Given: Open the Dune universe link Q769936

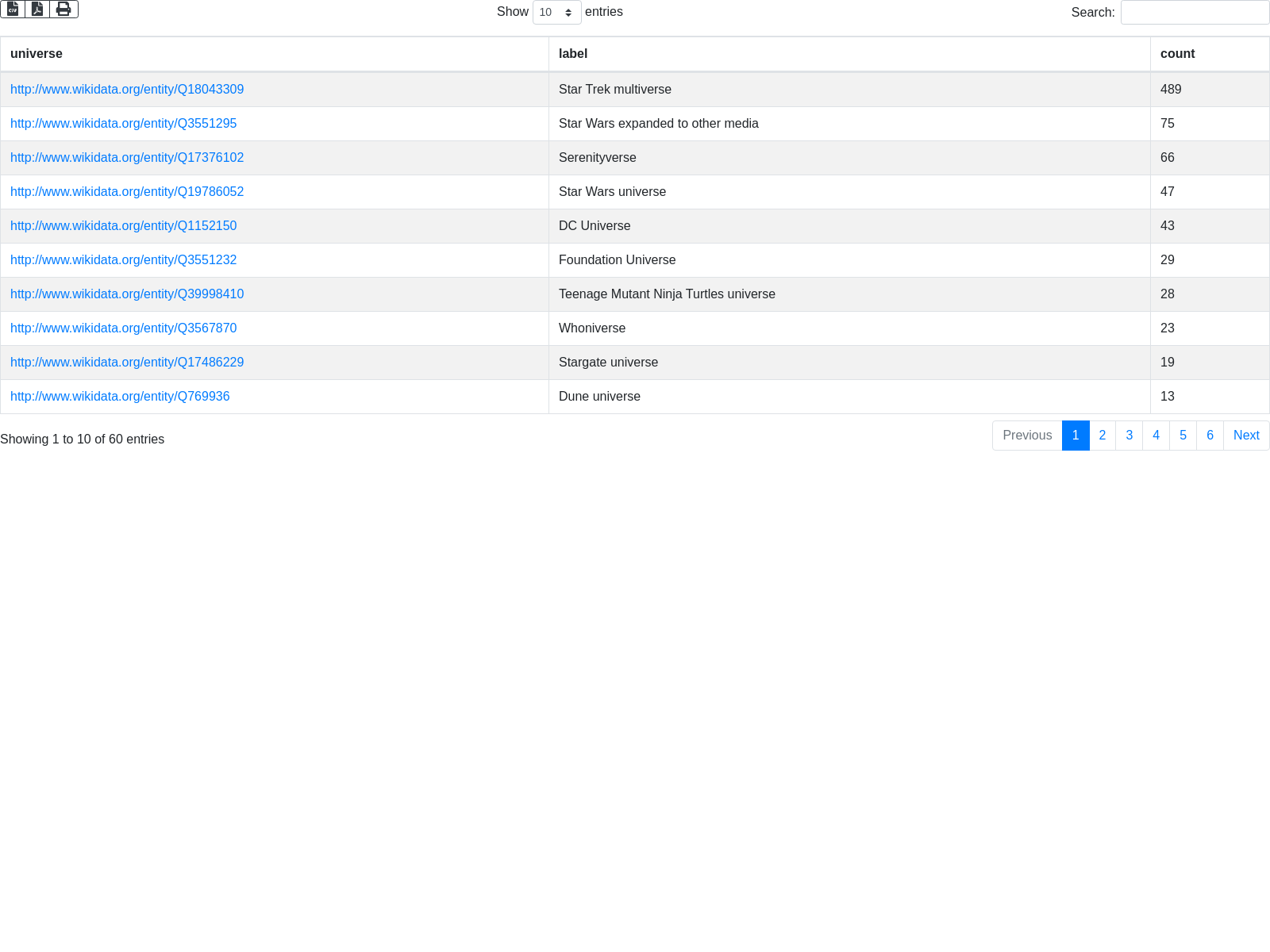Looking at the screenshot, I should (120, 397).
